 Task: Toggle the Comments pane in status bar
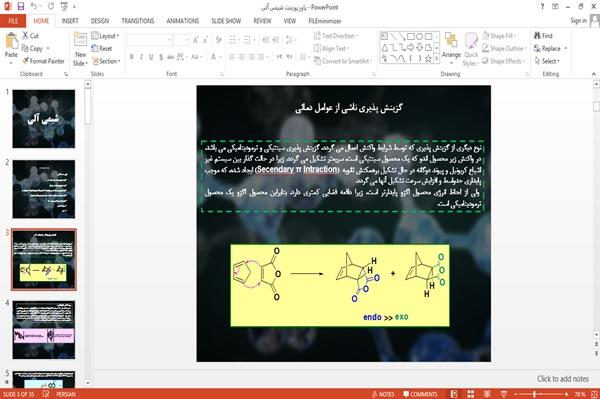pos(420,394)
